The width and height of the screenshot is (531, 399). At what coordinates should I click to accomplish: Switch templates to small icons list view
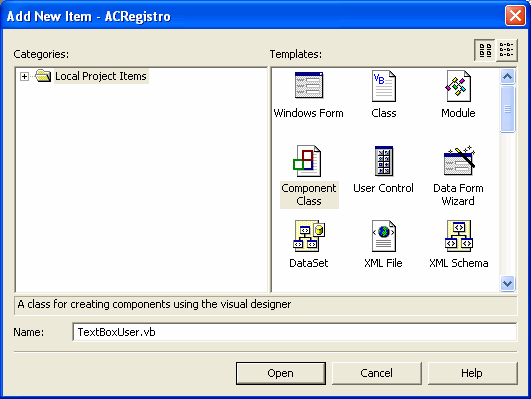[x=507, y=50]
